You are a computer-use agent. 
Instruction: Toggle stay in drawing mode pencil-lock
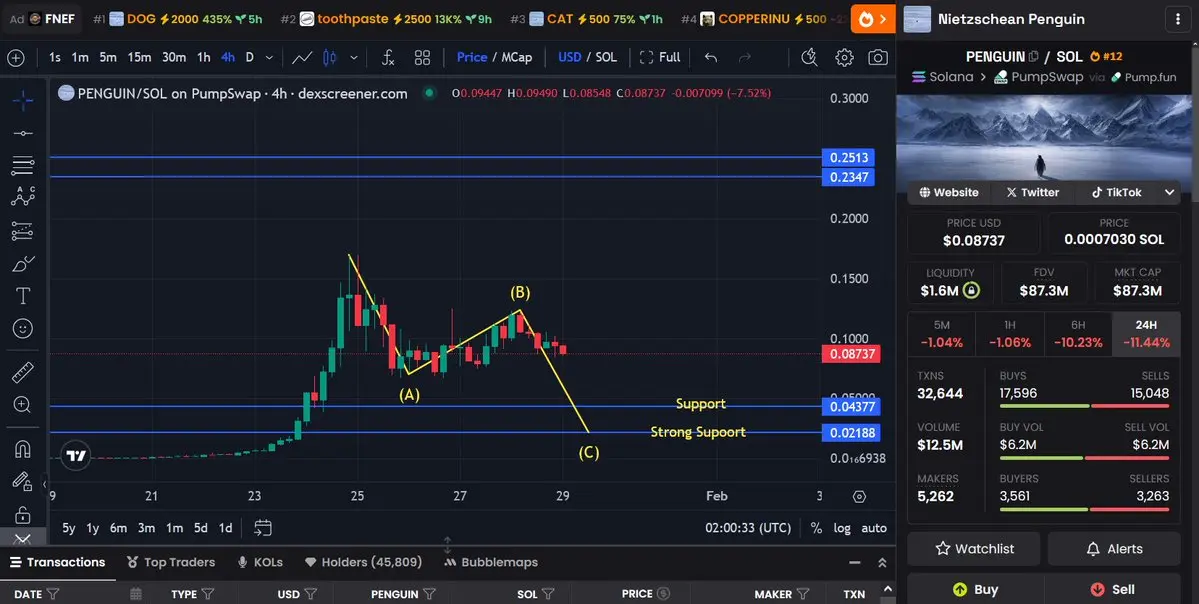click(21, 481)
